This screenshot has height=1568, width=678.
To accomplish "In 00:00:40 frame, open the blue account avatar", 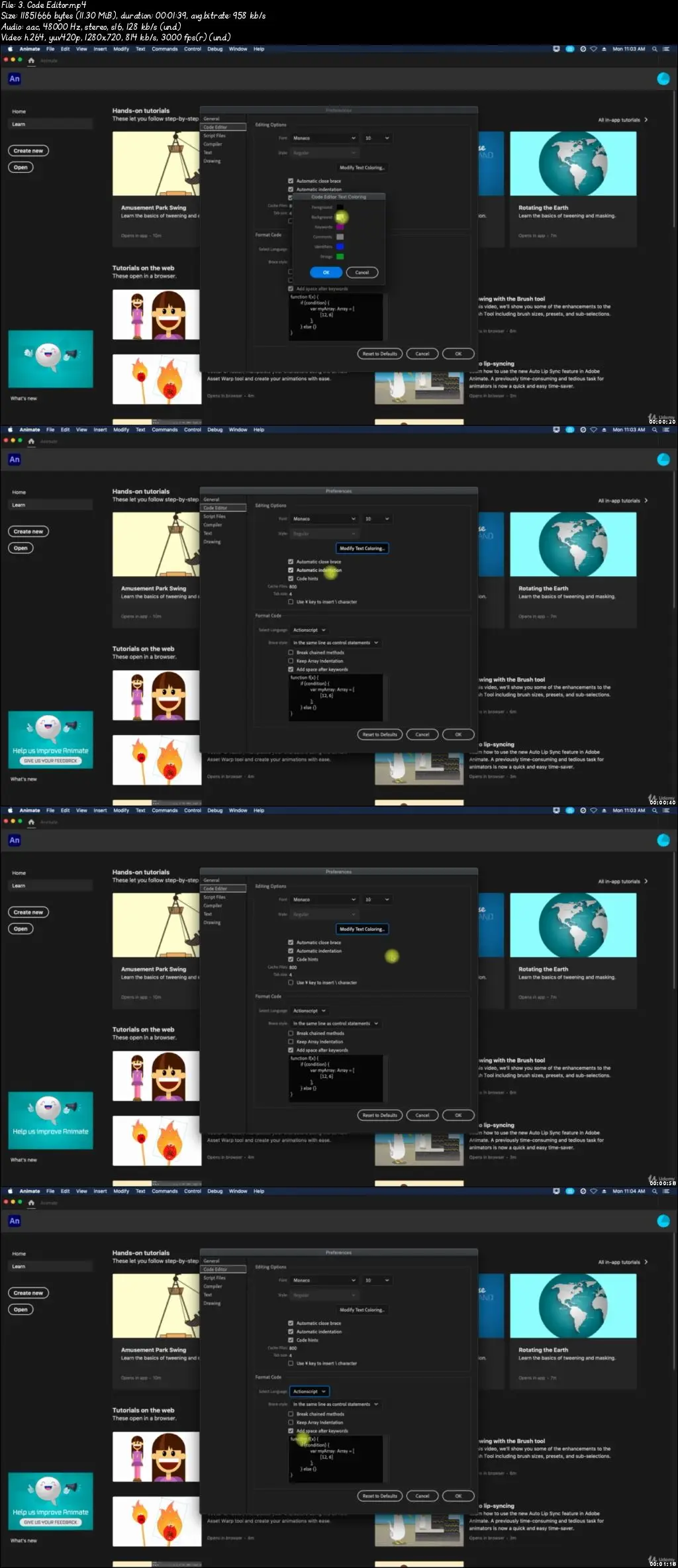I will click(663, 460).
